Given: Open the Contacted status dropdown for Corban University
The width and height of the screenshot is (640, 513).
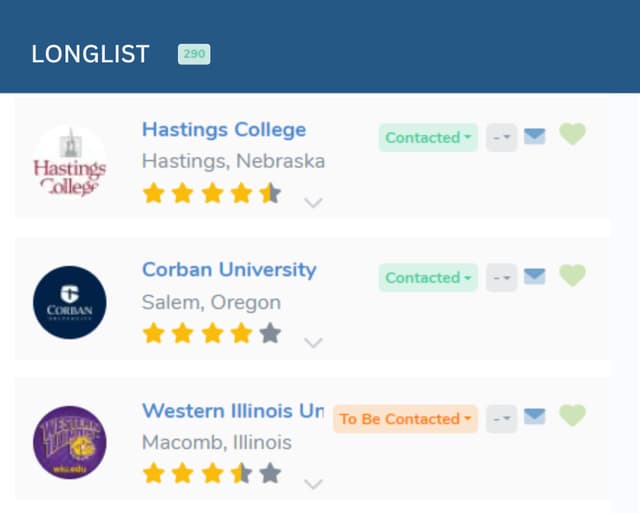Looking at the screenshot, I should (428, 278).
